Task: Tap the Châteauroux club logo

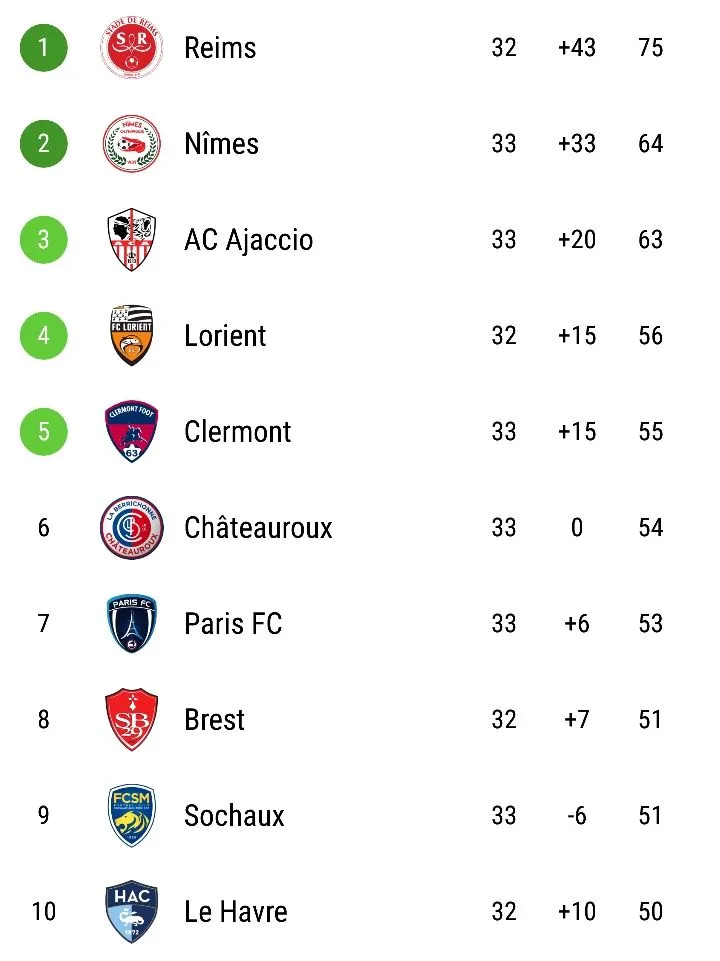Action: pos(132,528)
